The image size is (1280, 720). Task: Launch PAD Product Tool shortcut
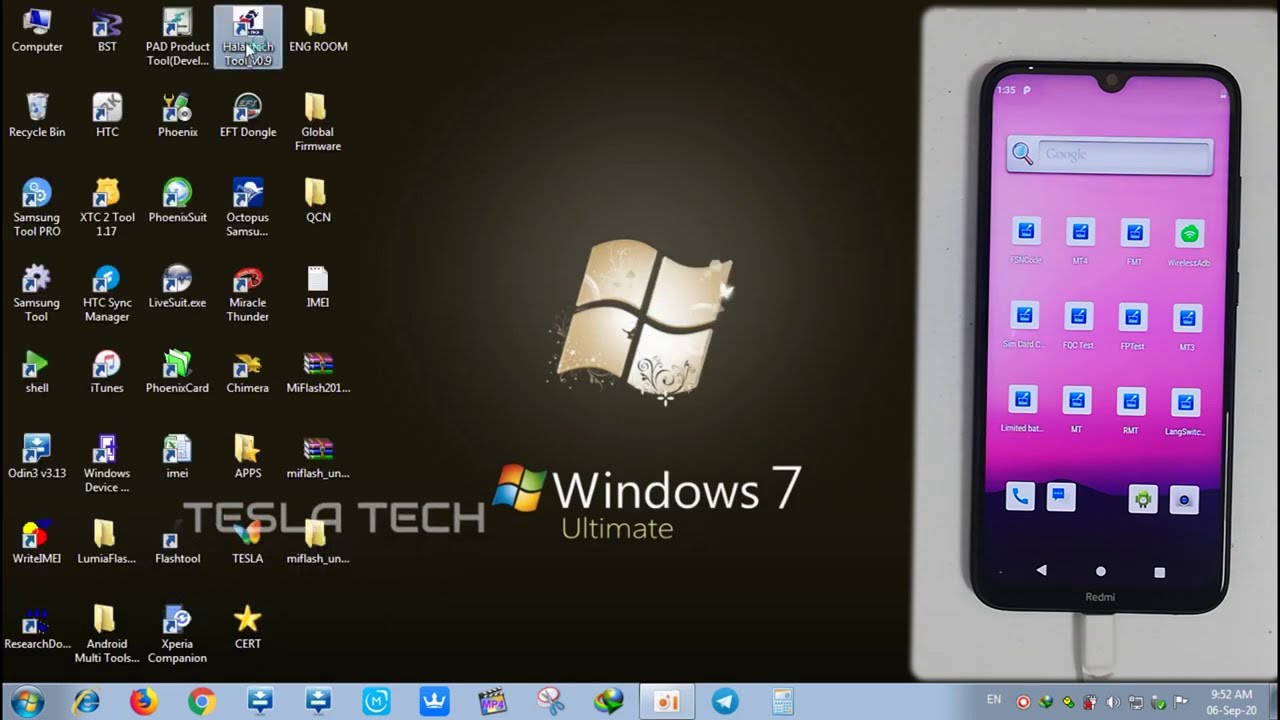tap(177, 37)
